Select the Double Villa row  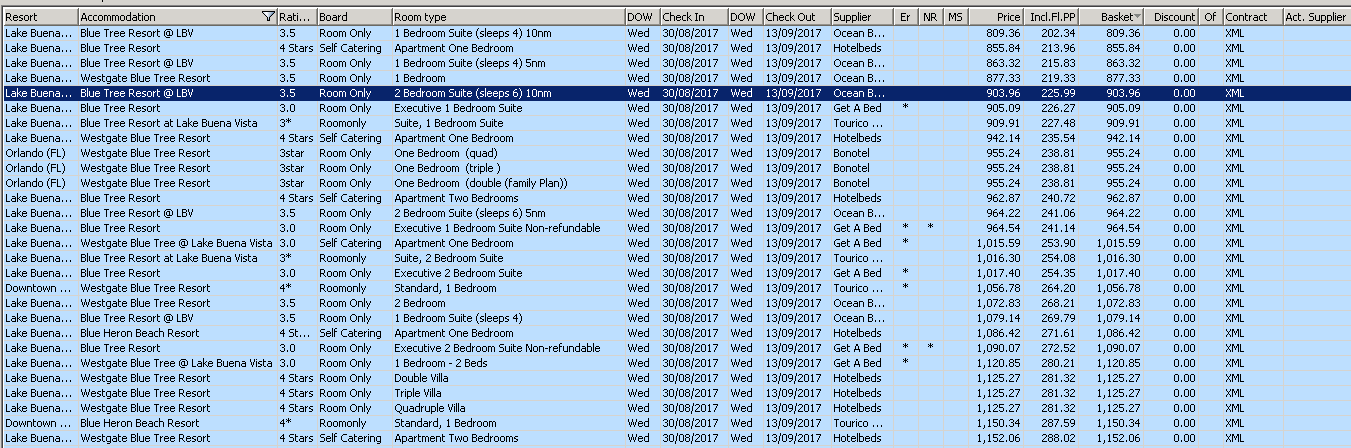click(x=675, y=378)
